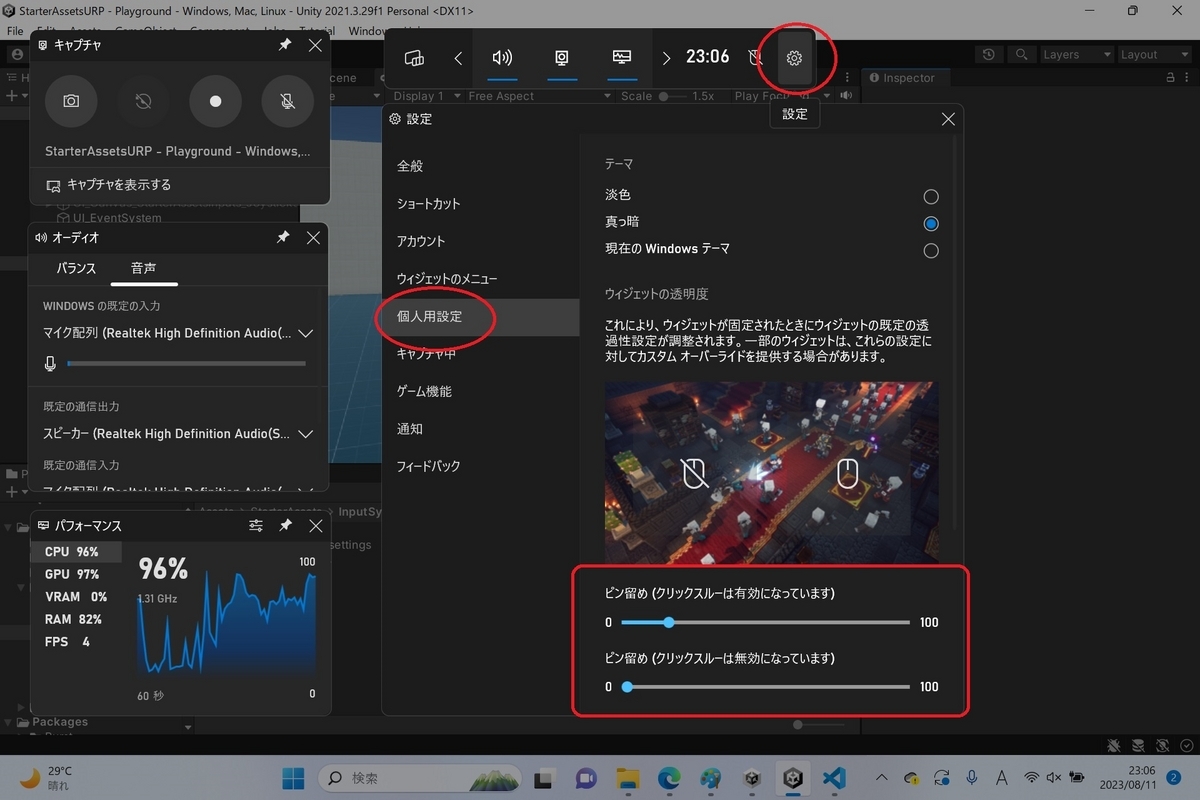Switch to the 音声 tab in Audio
Viewport: 1200px width, 800px height.
click(143, 268)
